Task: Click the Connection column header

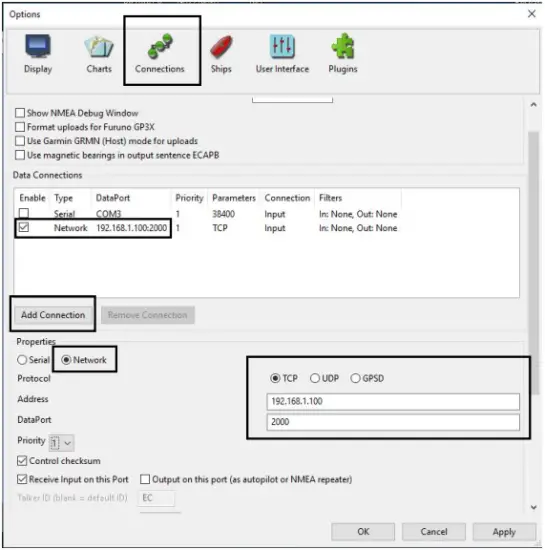Action: click(287, 198)
